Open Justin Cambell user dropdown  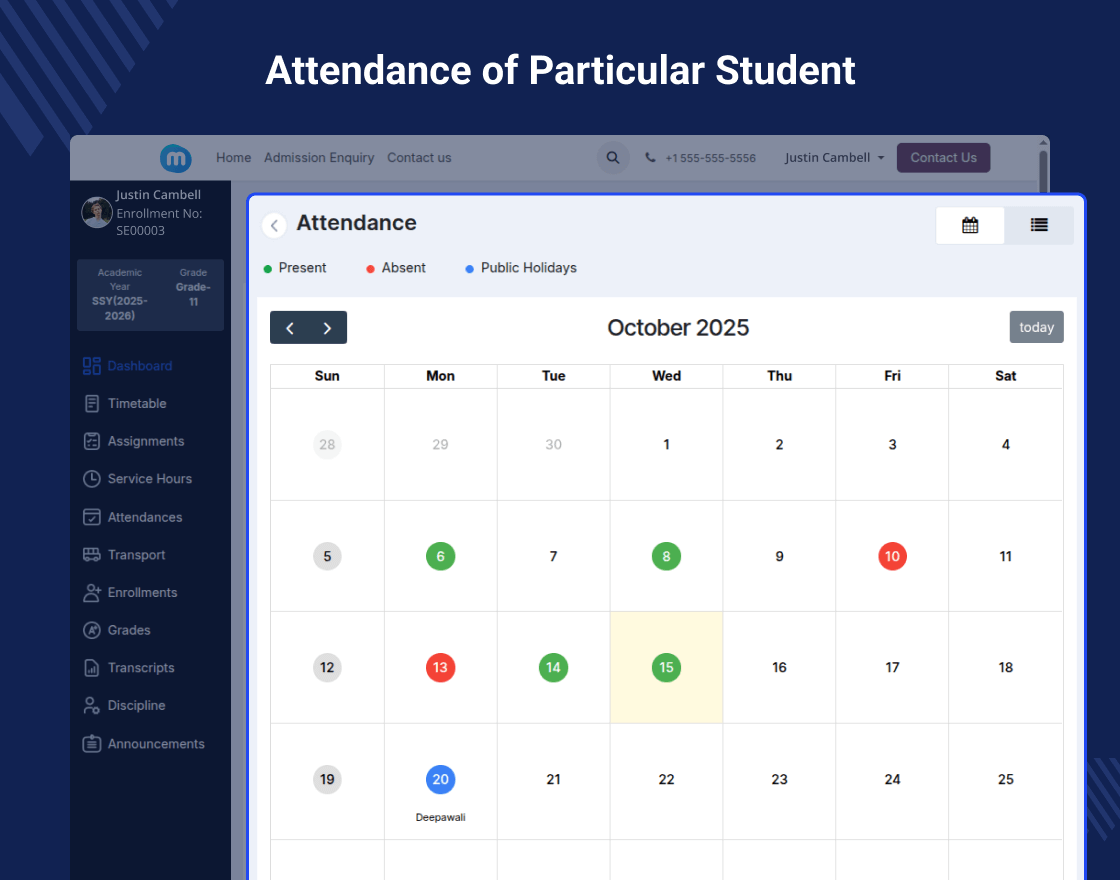tap(834, 157)
